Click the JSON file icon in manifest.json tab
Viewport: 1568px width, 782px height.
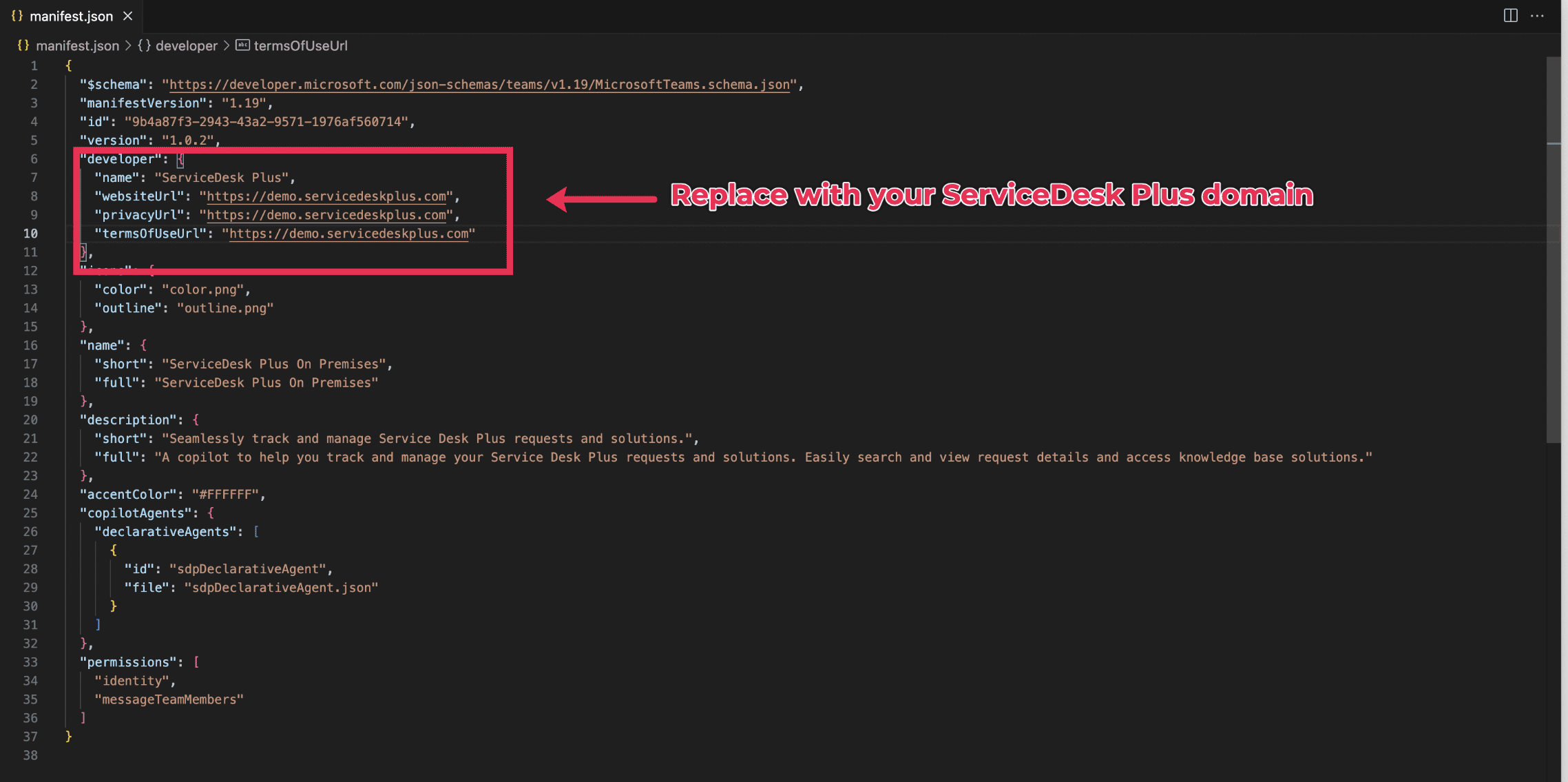(x=17, y=16)
